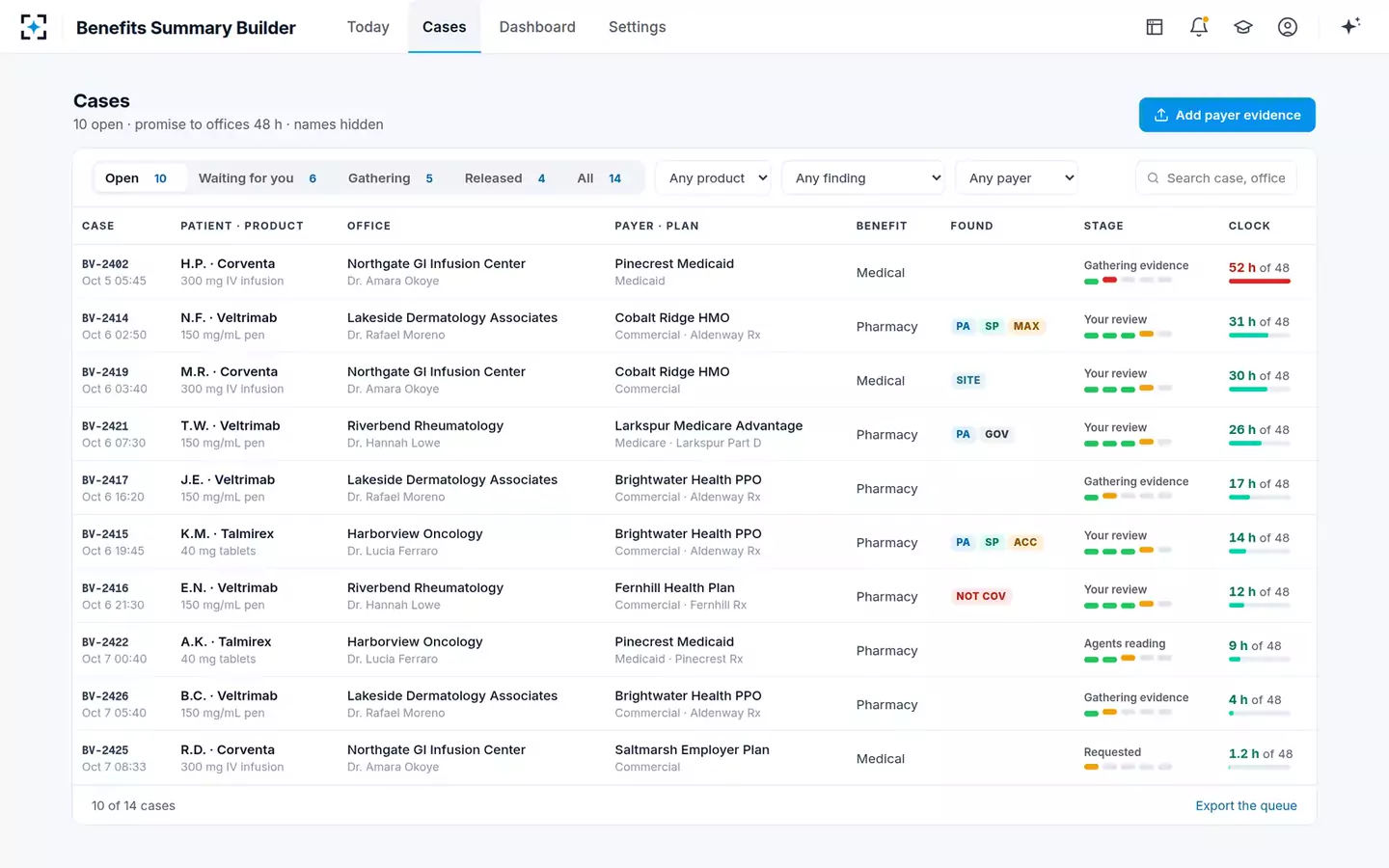Click Larkspur Medicare Advantage payer

709,425
